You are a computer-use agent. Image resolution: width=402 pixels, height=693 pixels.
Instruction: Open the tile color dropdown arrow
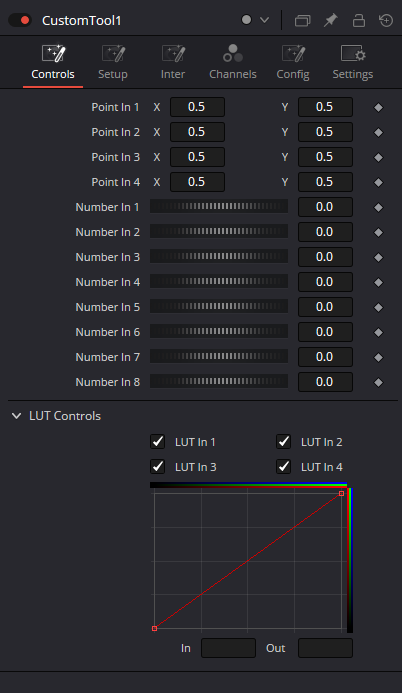[265, 20]
